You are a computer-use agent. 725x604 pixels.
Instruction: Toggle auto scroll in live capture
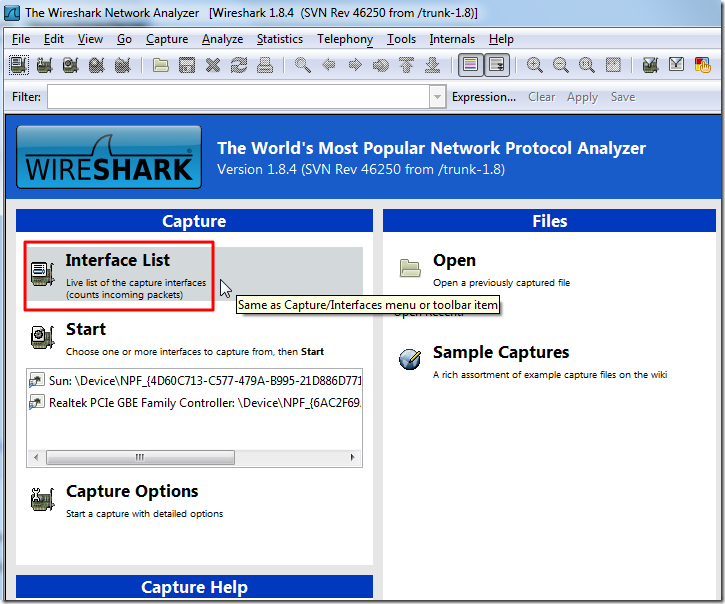pyautogui.click(x=497, y=65)
